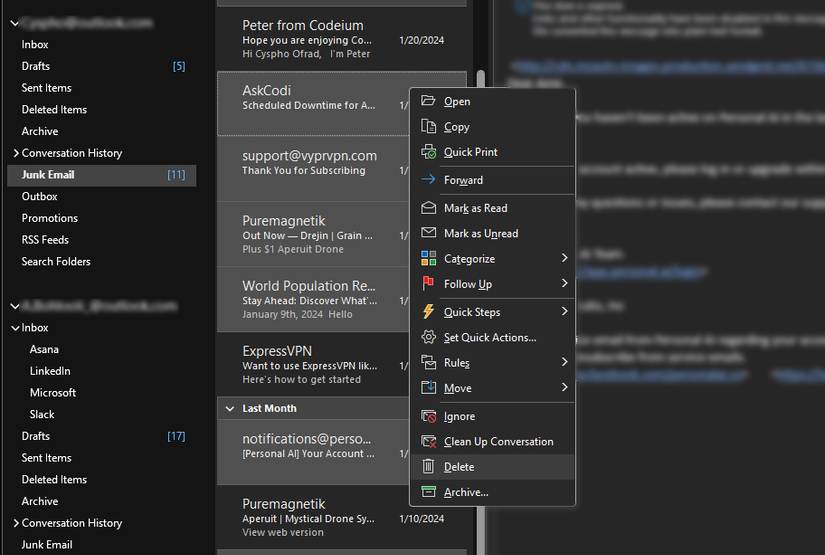Open the Asana subfolder
The image size is (825, 555).
click(x=44, y=349)
